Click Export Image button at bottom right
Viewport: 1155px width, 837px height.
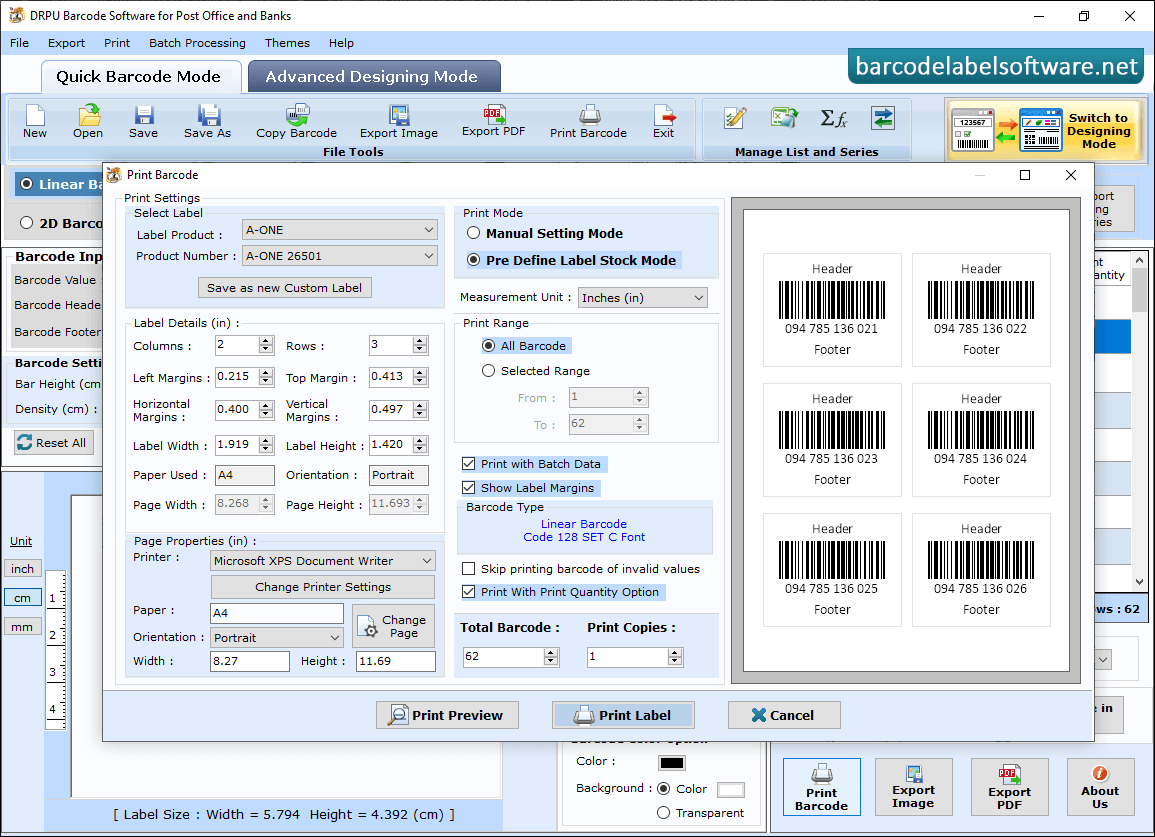913,787
